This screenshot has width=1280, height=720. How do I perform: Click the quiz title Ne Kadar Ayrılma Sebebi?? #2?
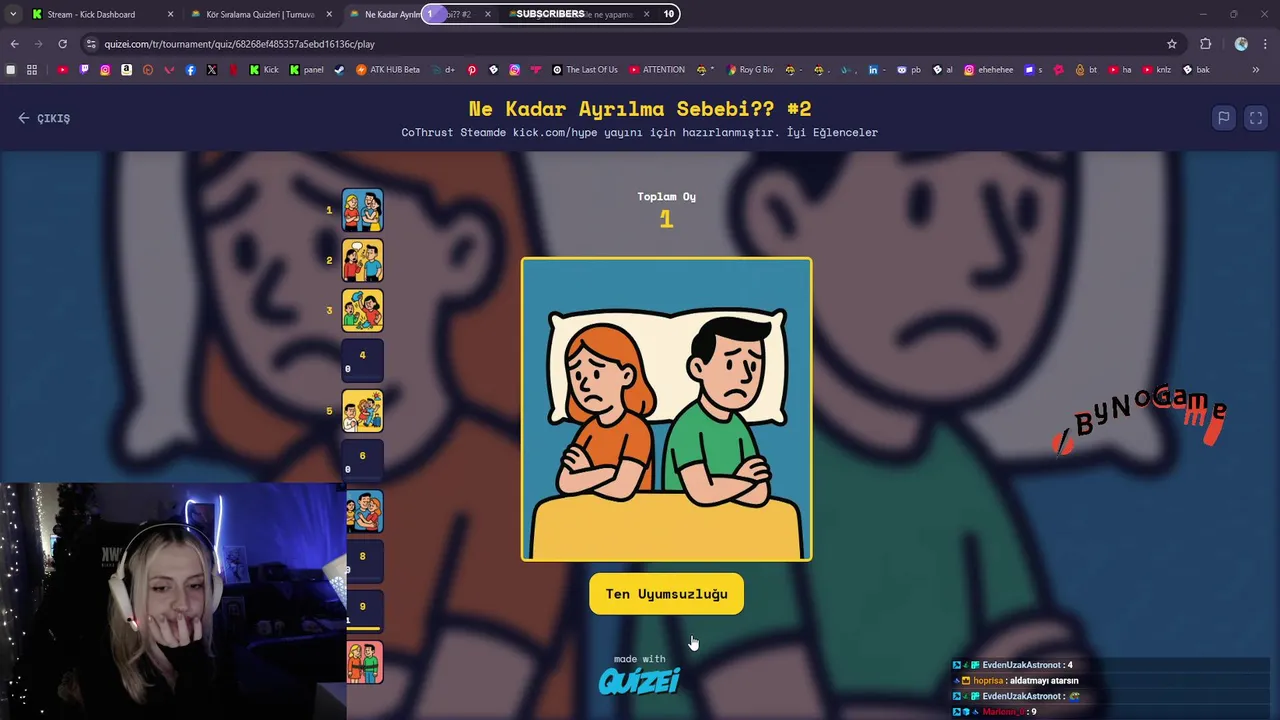pos(640,108)
